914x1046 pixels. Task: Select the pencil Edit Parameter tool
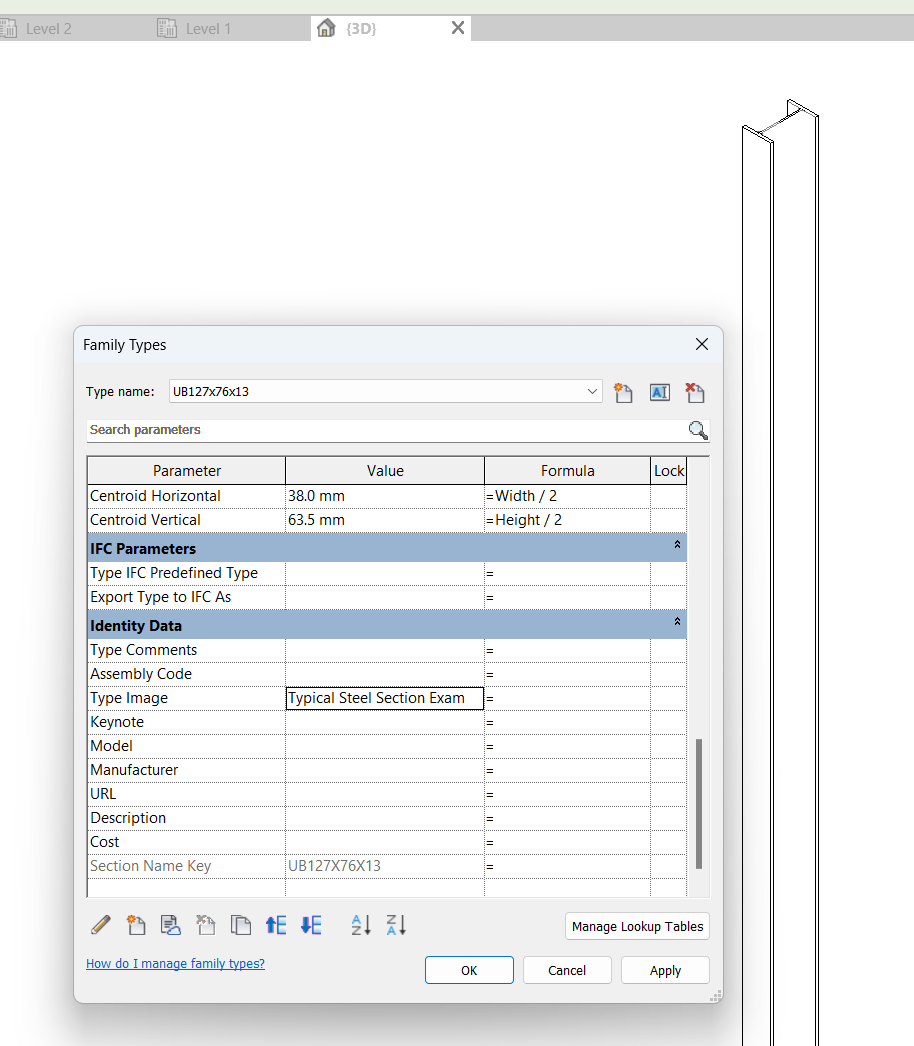click(x=100, y=925)
